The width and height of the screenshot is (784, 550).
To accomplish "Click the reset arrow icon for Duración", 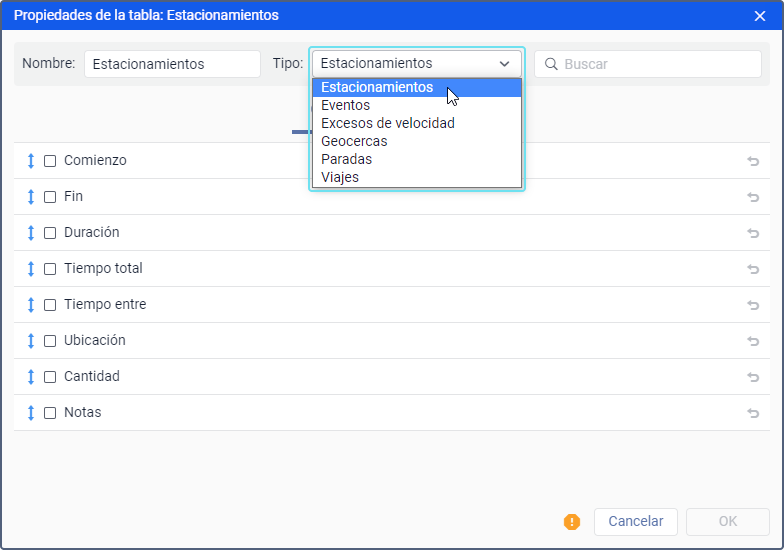I will pyautogui.click(x=753, y=233).
